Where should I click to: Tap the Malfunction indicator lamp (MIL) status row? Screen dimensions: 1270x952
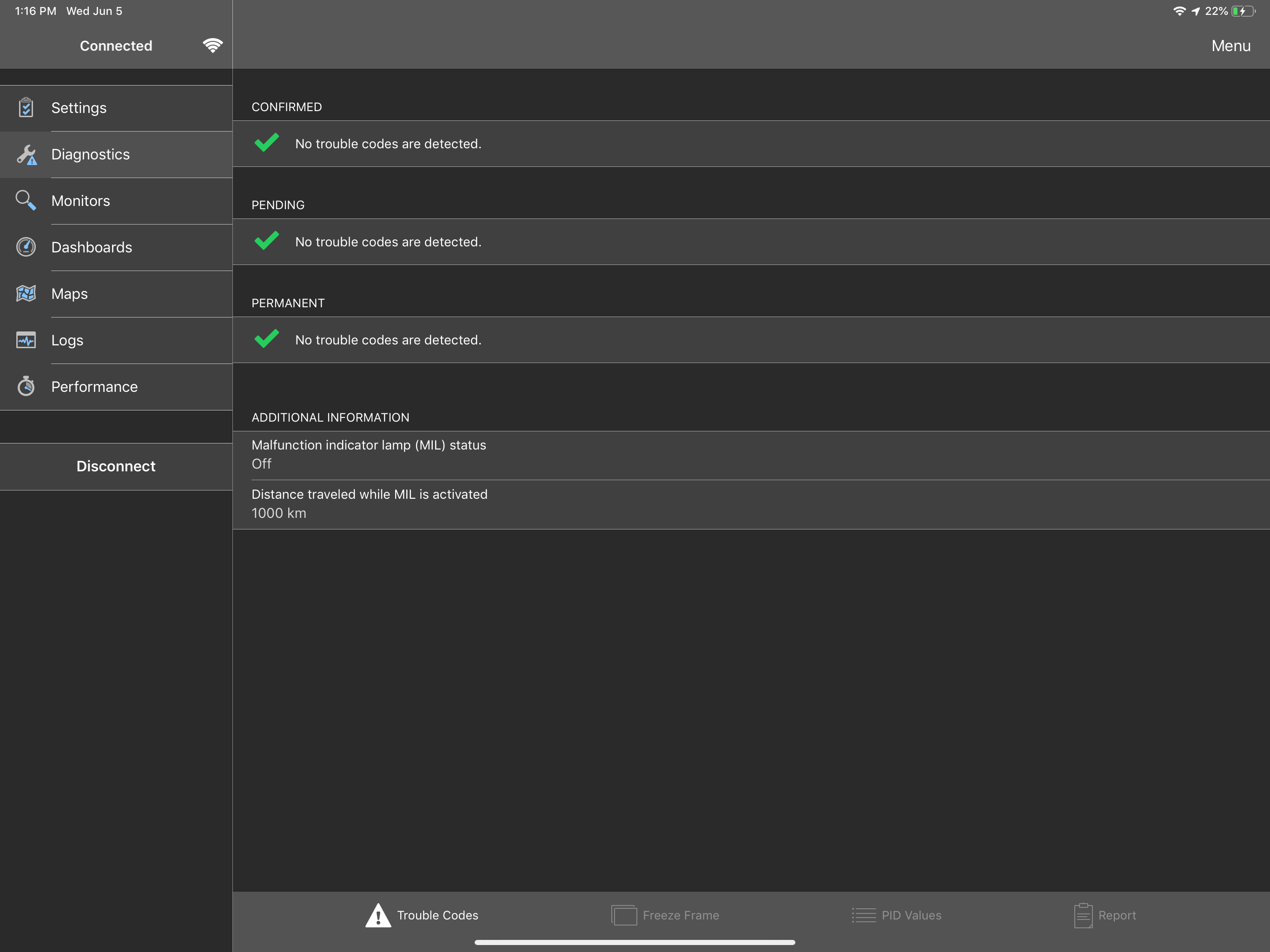751,456
